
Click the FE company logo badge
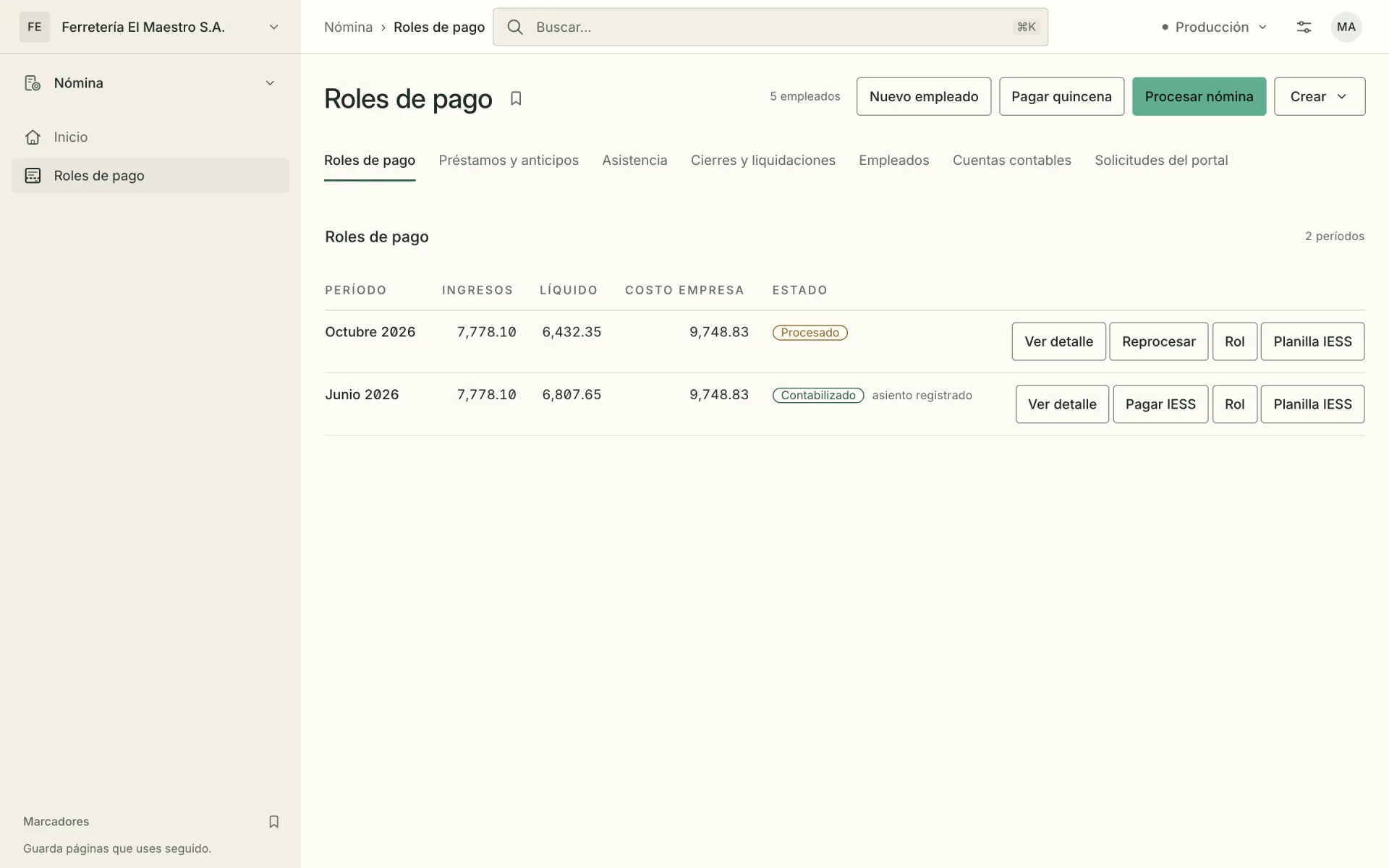pyautogui.click(x=35, y=27)
